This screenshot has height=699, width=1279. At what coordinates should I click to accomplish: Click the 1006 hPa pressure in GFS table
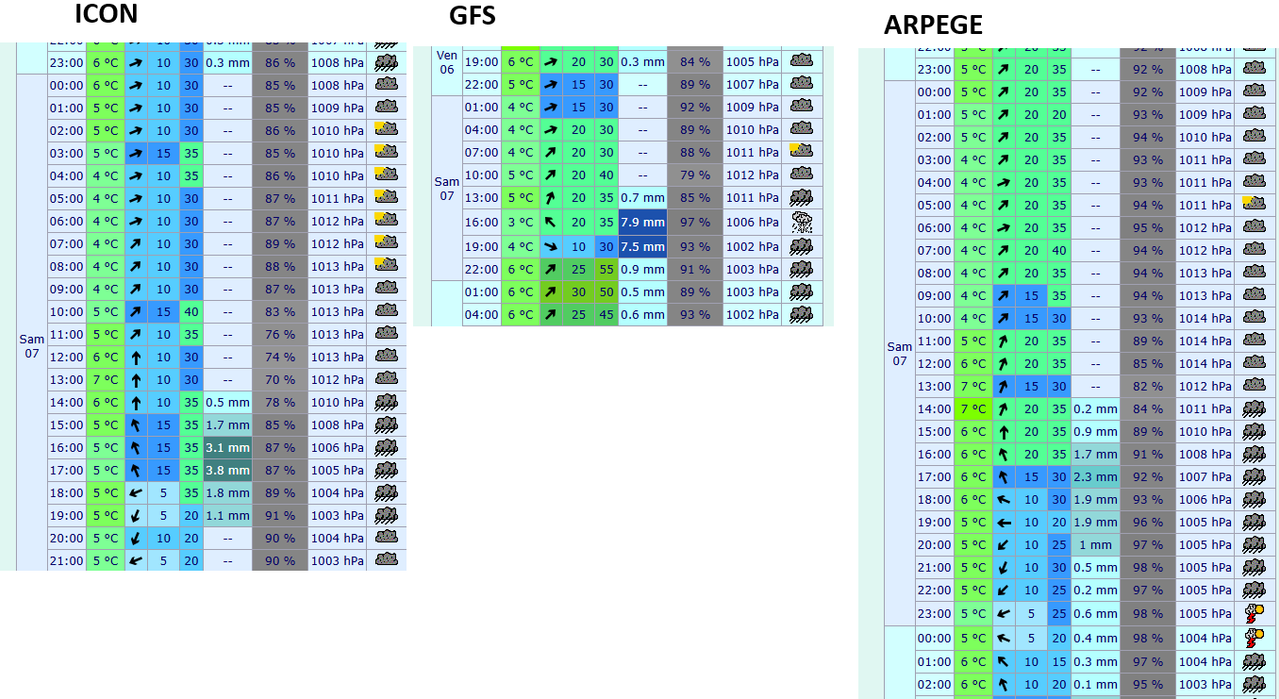tap(752, 222)
